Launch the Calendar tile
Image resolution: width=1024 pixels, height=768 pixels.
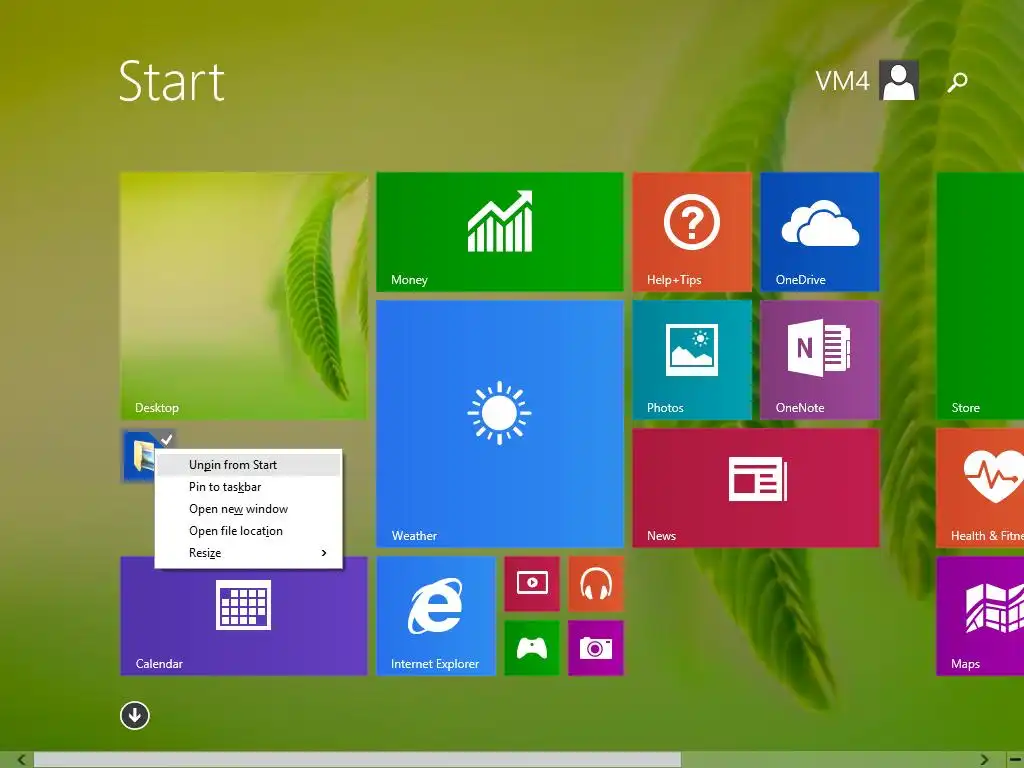click(x=244, y=615)
